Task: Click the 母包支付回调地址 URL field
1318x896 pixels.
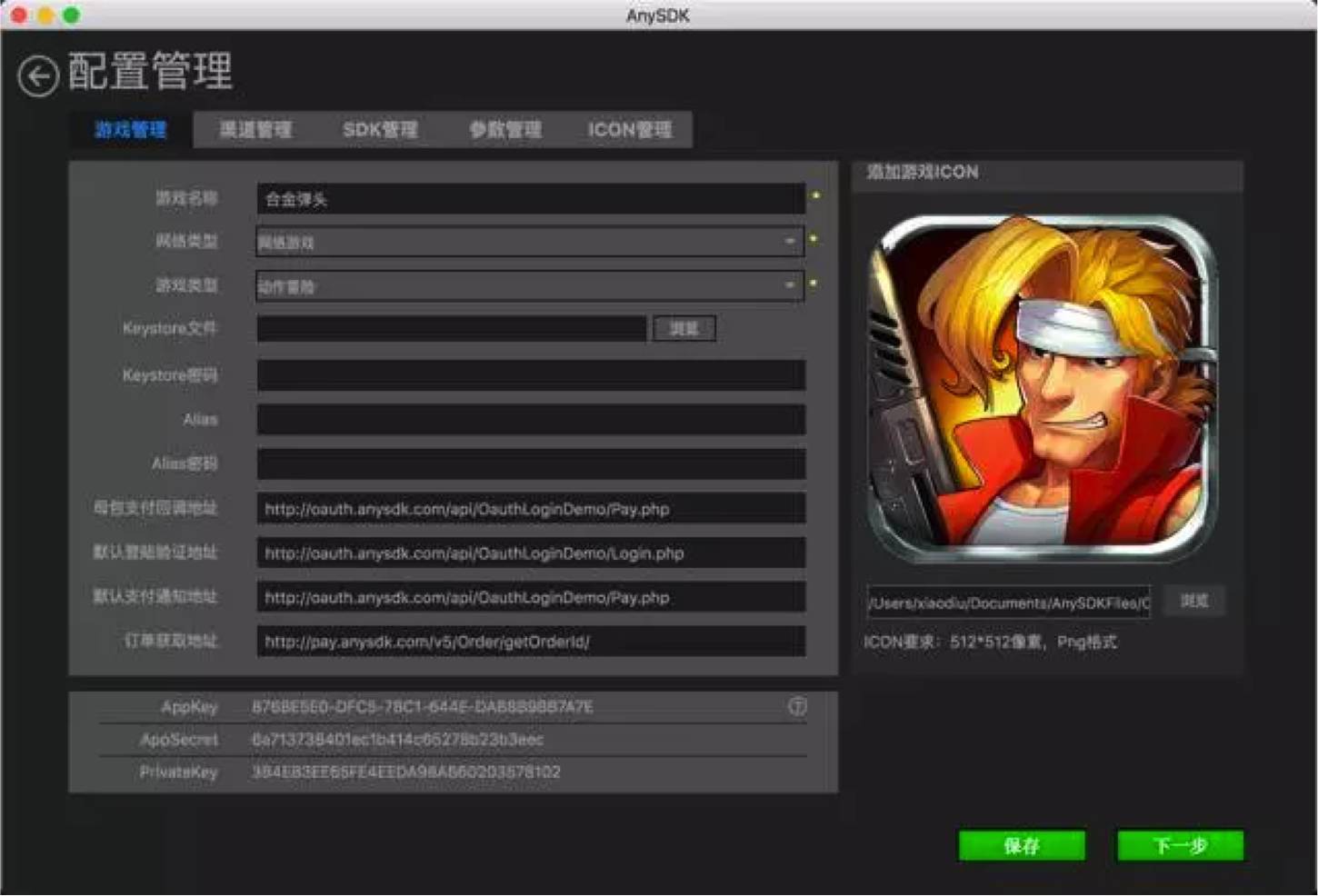Action: pyautogui.click(x=531, y=509)
